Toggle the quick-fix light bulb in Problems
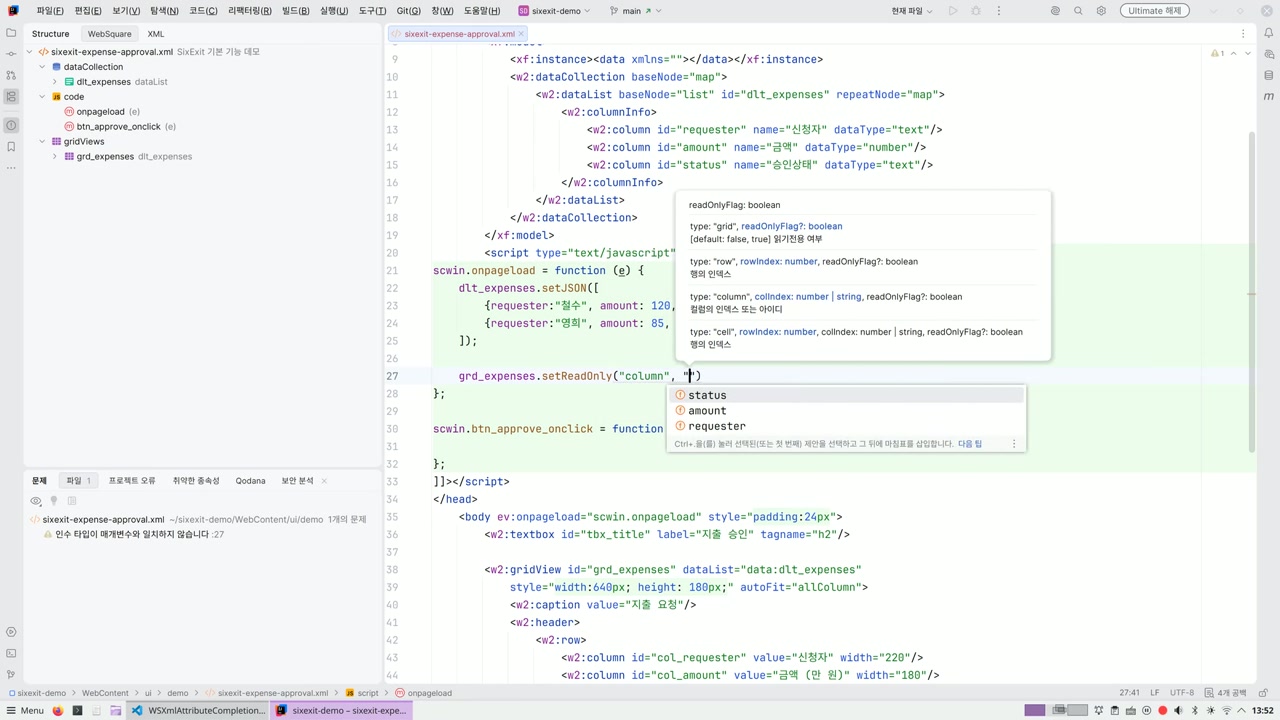 (x=54, y=501)
